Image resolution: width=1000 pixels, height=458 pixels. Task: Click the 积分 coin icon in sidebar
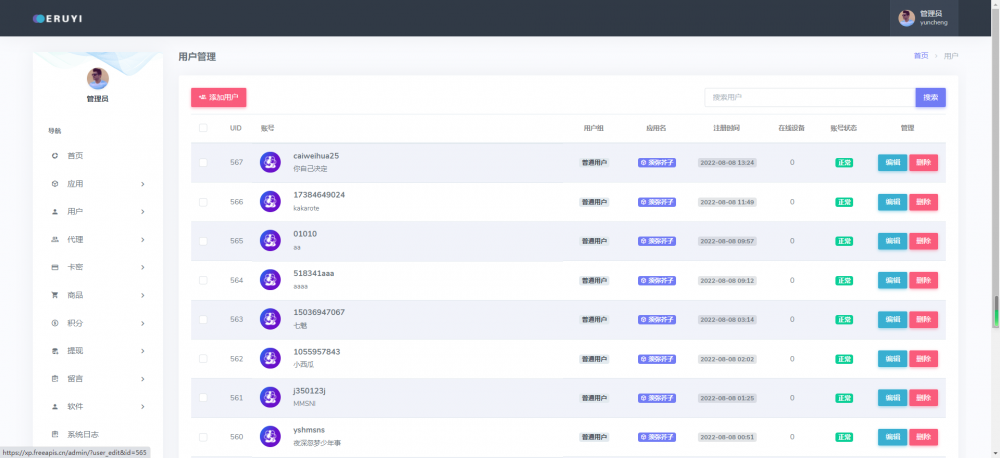(55, 323)
